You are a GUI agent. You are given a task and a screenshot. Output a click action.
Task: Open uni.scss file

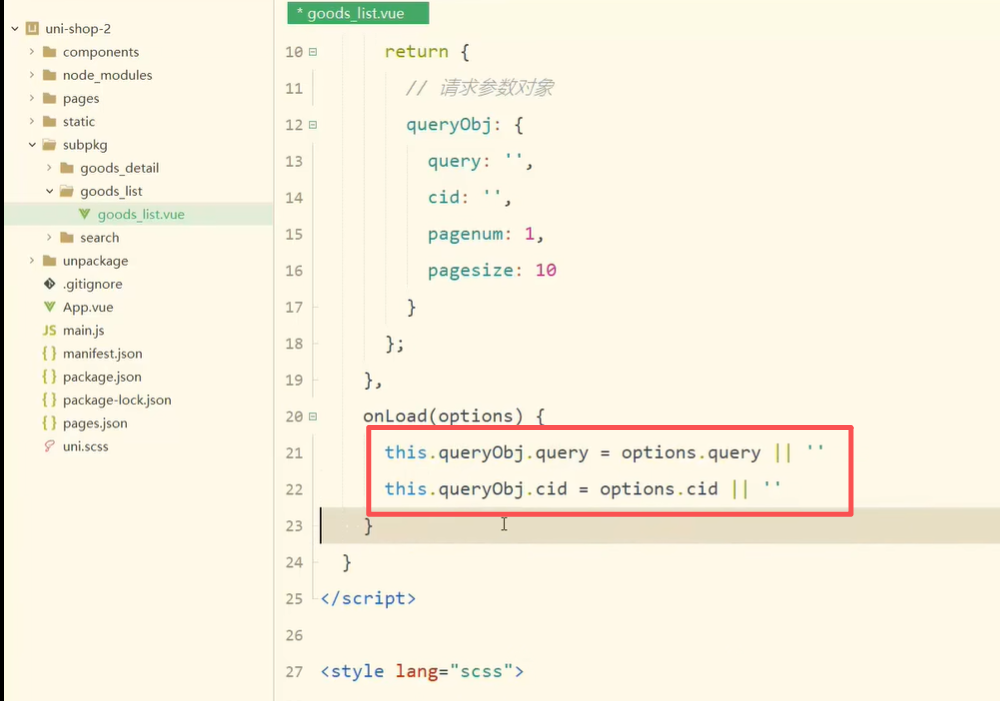[85, 446]
